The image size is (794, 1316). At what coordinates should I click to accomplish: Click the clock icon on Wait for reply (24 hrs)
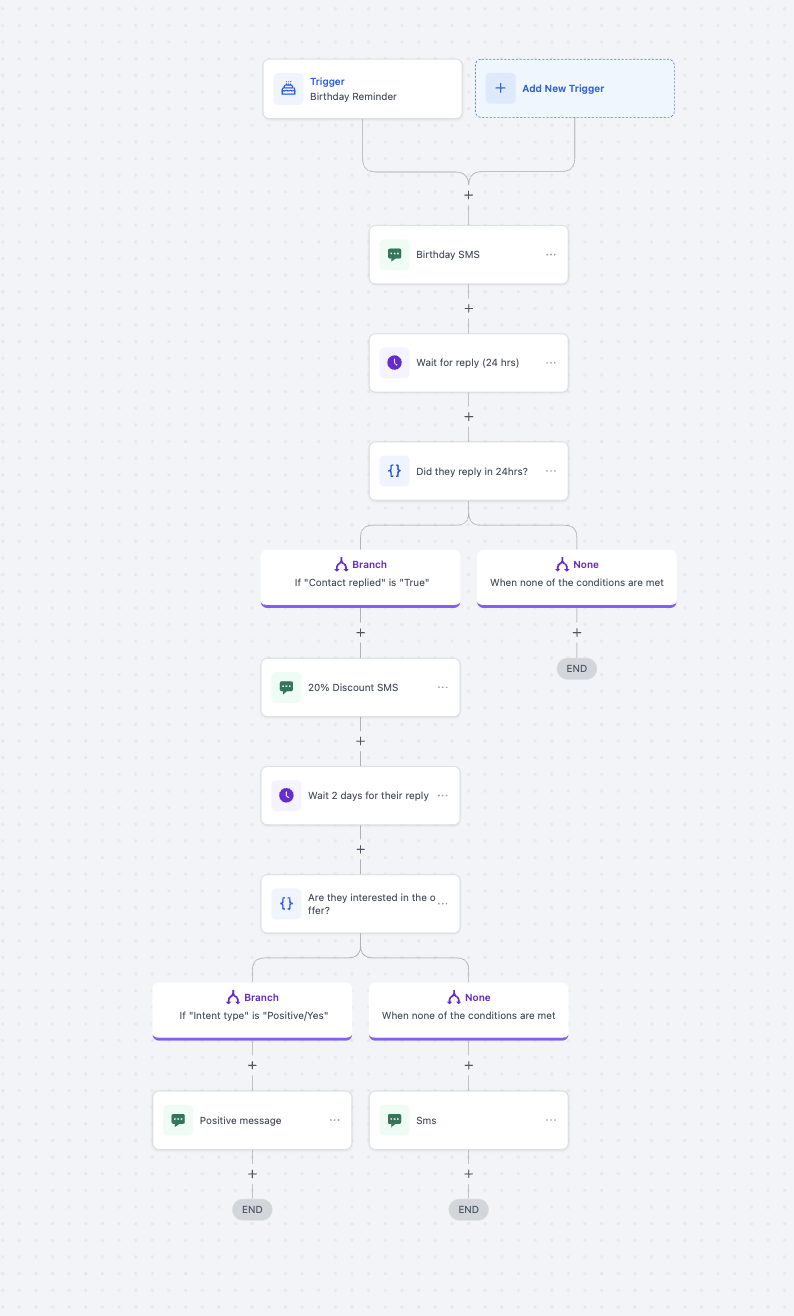click(395, 363)
